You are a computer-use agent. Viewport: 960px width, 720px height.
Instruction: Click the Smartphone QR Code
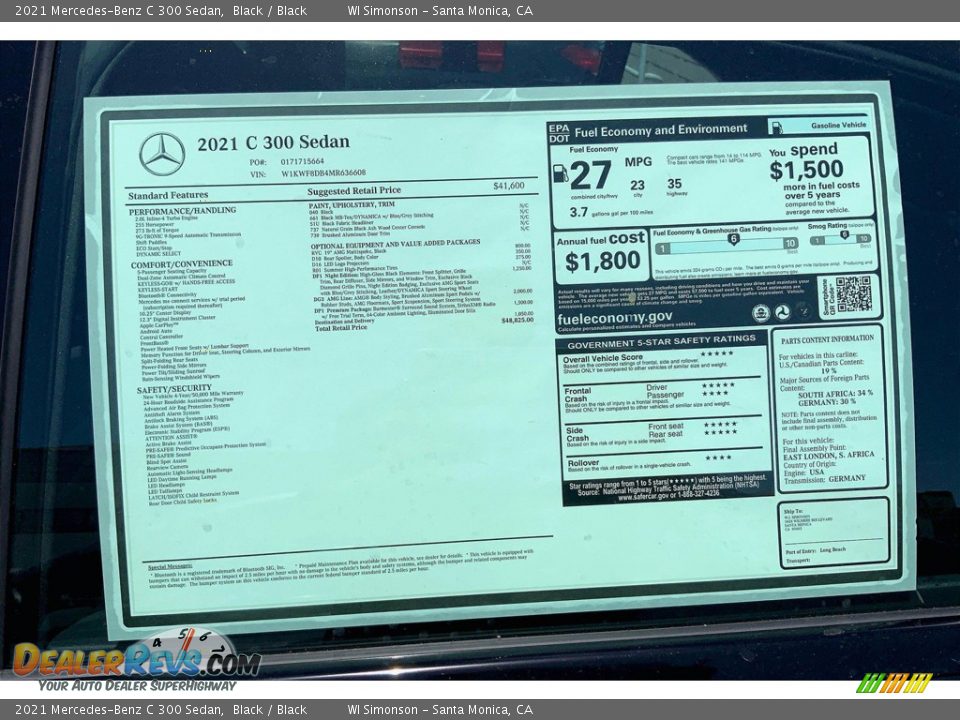click(856, 297)
